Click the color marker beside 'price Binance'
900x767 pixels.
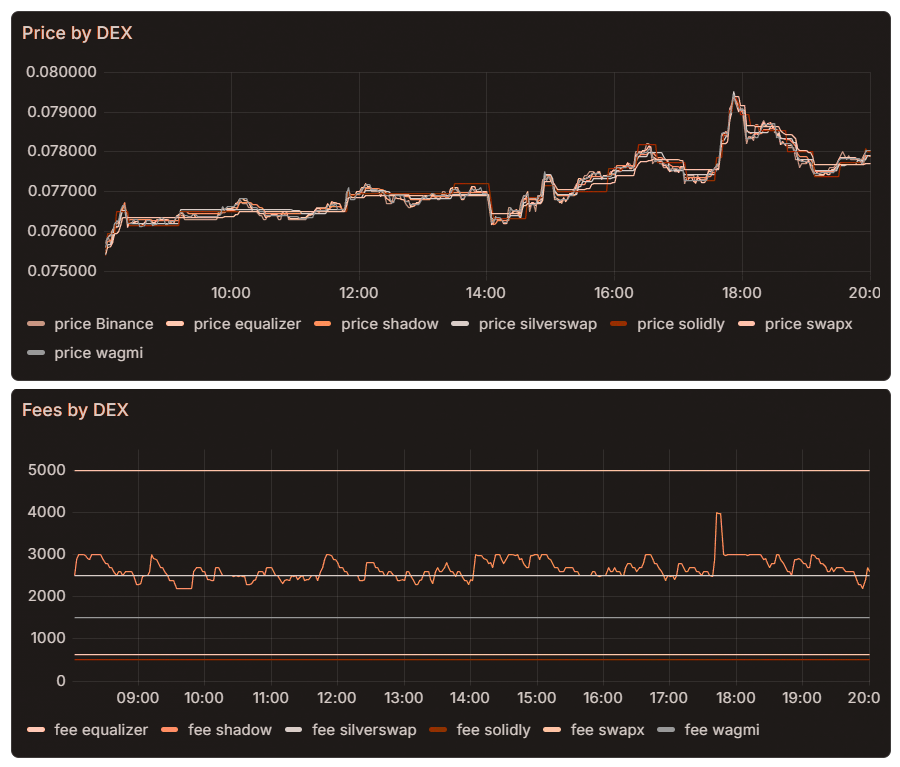pos(36,324)
